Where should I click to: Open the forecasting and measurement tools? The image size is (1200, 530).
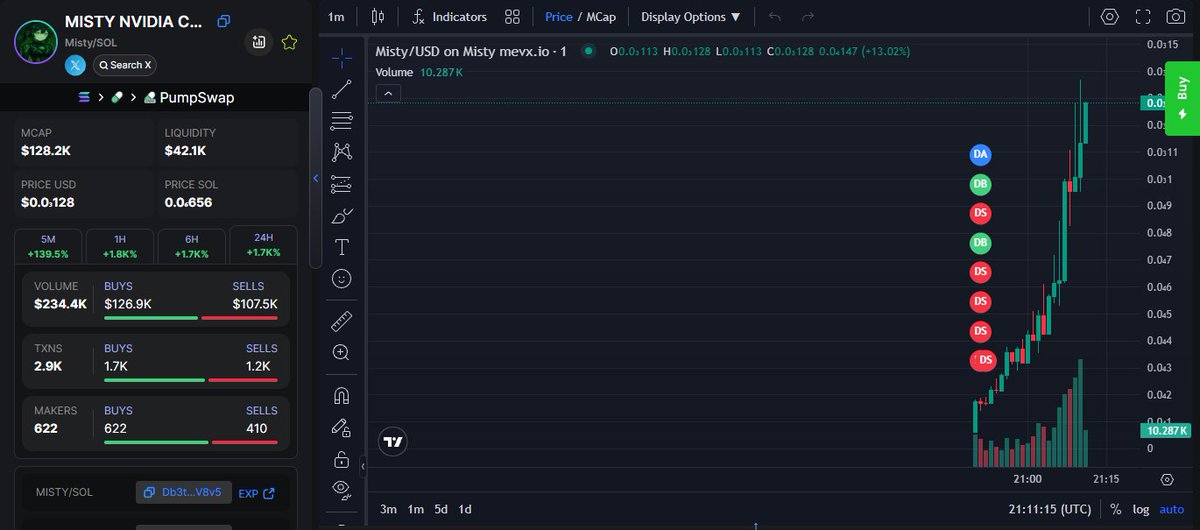tap(342, 184)
